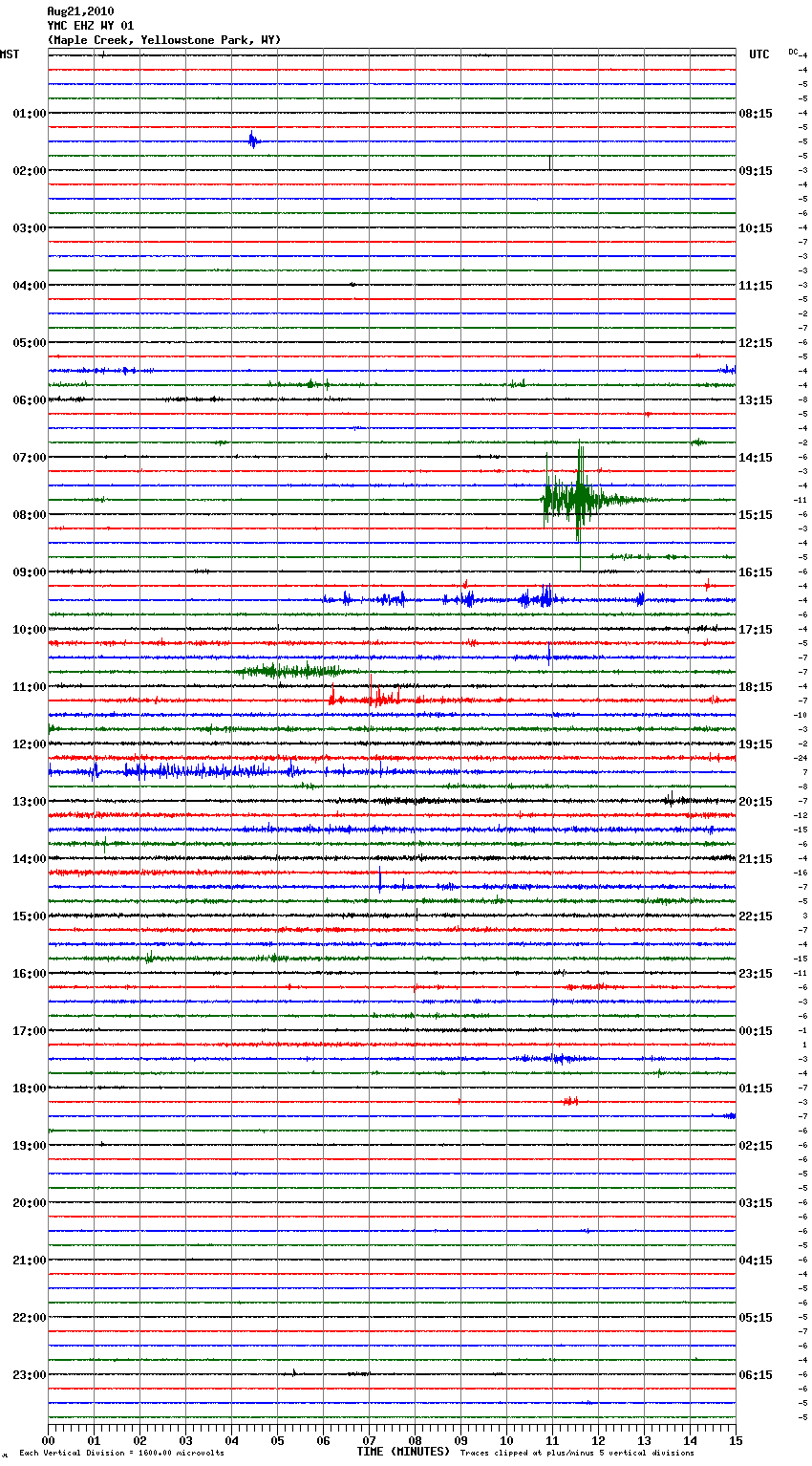Select the '23:00' MST hour label
The width and height of the screenshot is (812, 1466).
[30, 1375]
